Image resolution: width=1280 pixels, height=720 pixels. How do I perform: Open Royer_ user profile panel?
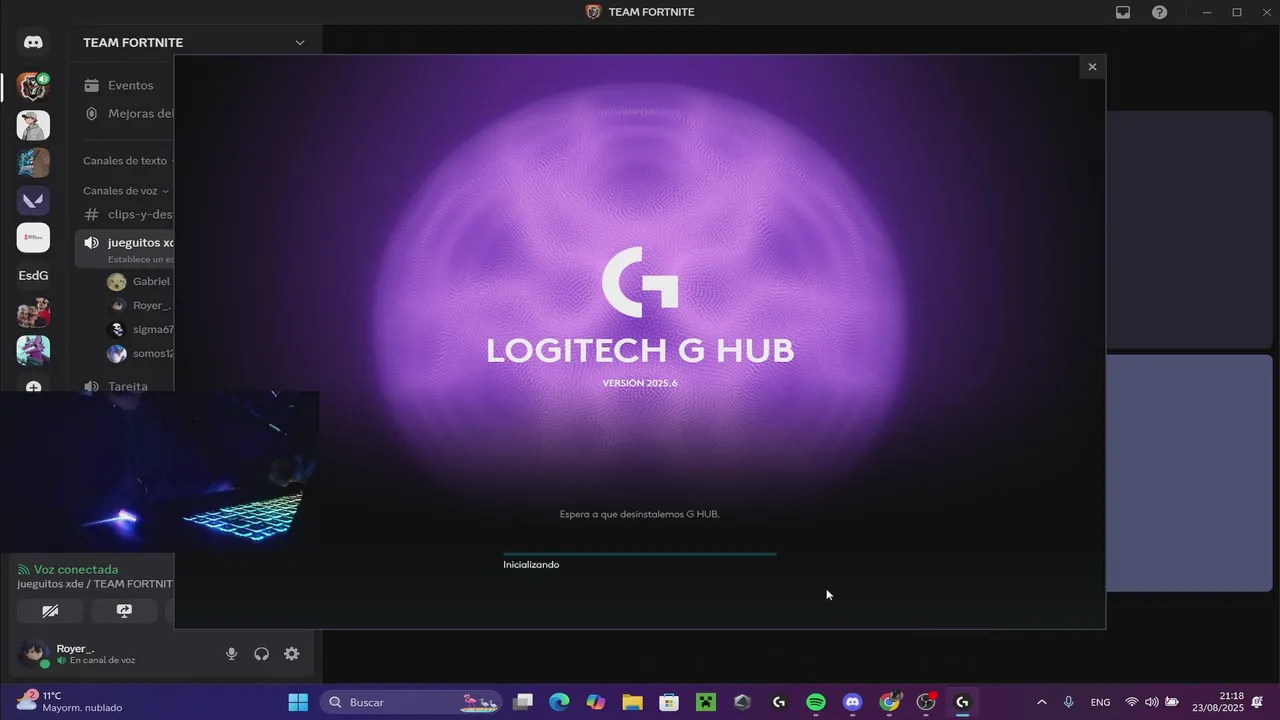76,654
